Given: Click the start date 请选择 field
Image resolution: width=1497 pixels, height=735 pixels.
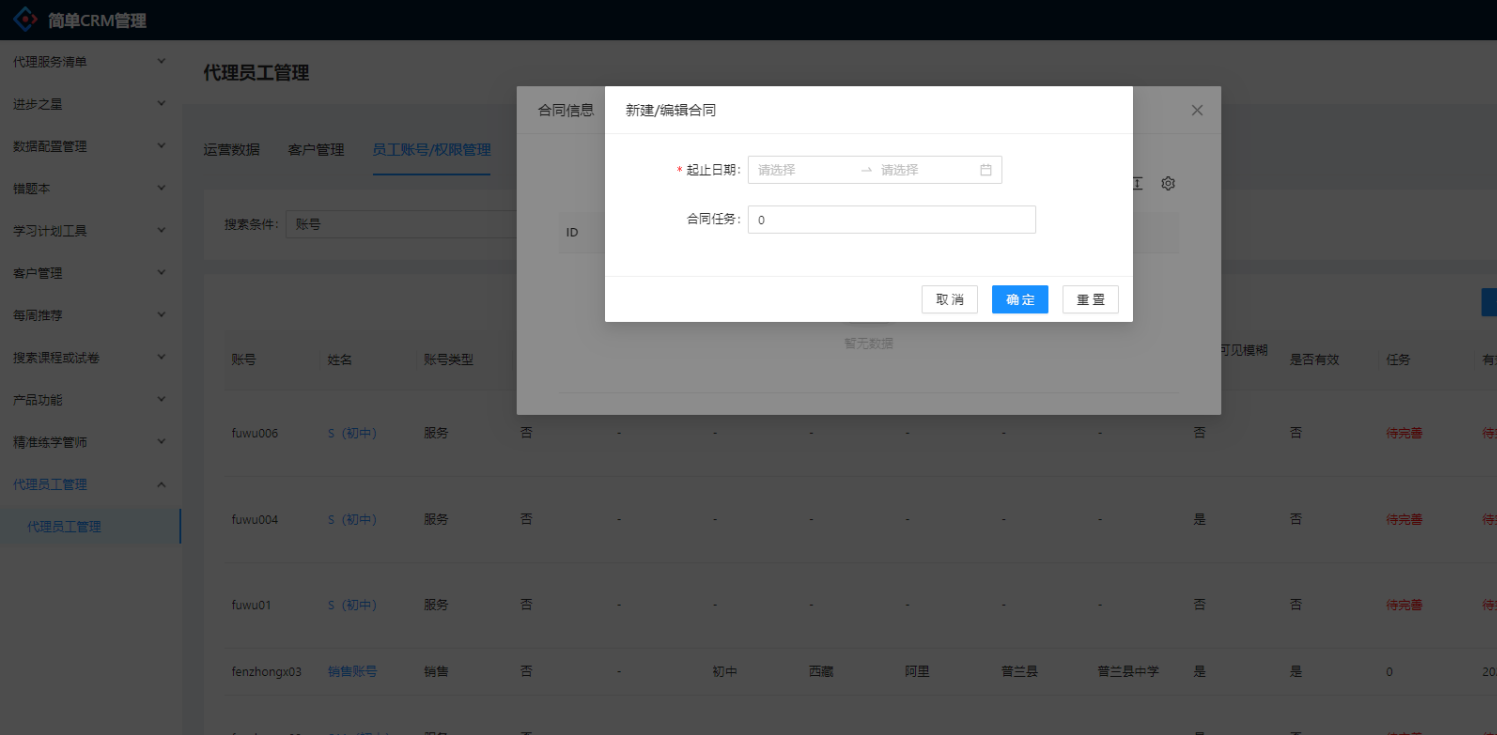Looking at the screenshot, I should click(x=802, y=170).
